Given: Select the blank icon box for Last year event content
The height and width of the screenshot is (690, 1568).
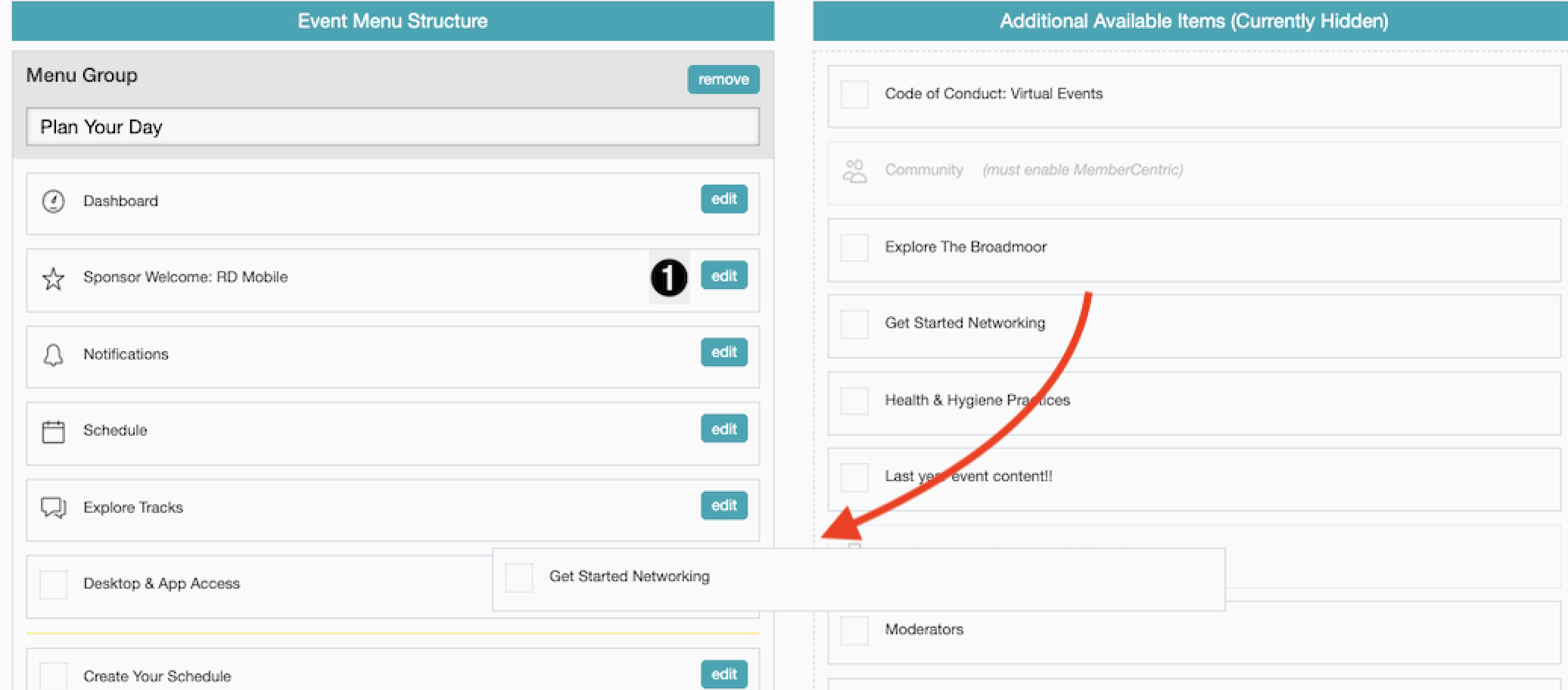Looking at the screenshot, I should 855,477.
